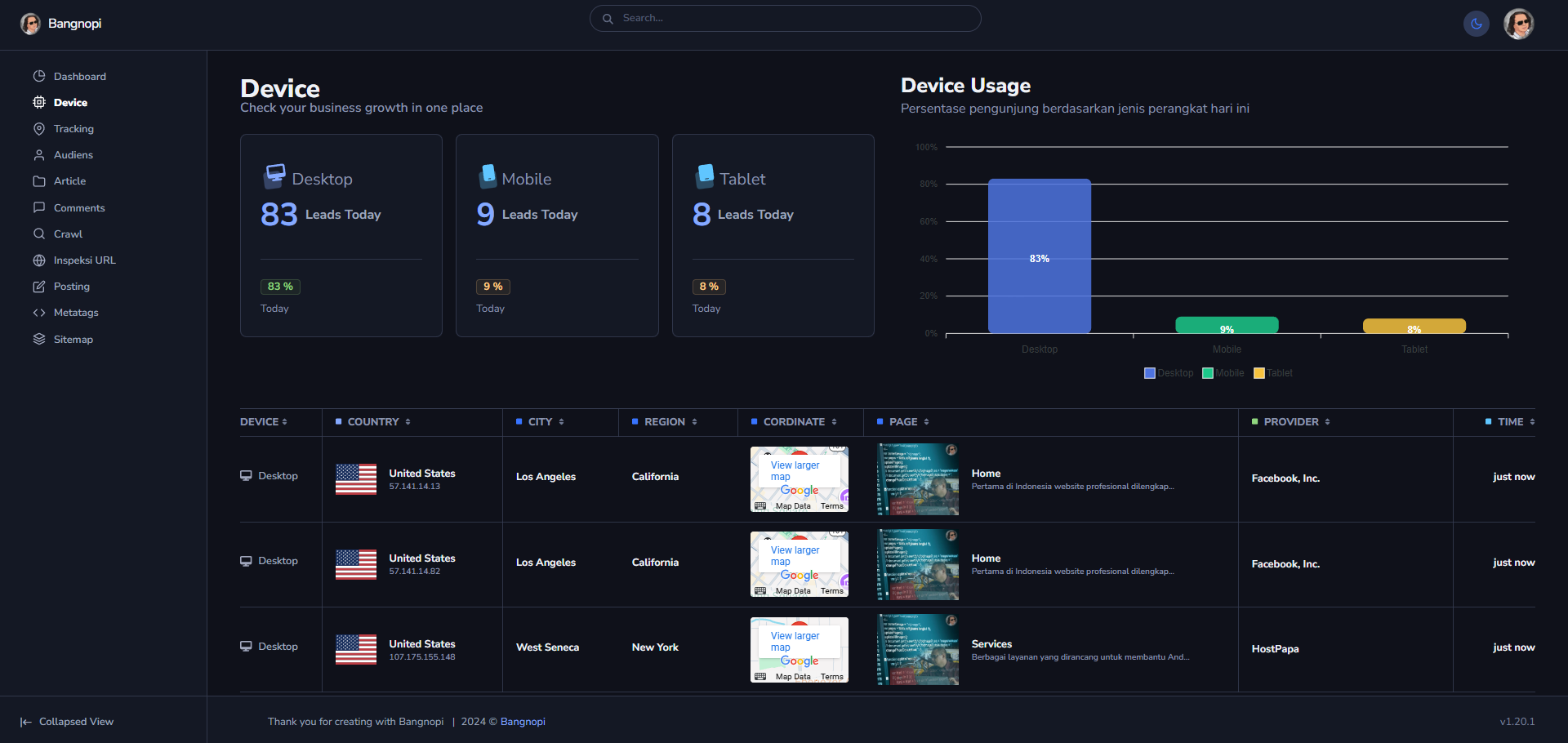This screenshot has height=743, width=1568.
Task: Click the Tablet legend color swatch
Action: [1258, 373]
